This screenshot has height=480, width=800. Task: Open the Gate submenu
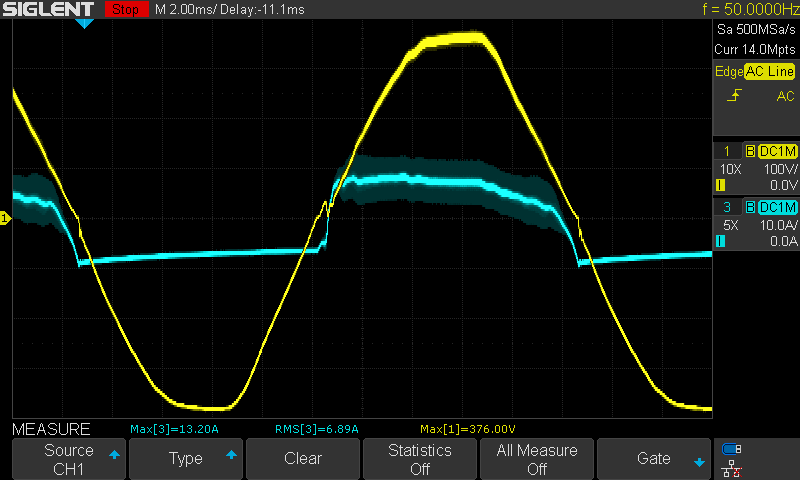pyautogui.click(x=654, y=459)
